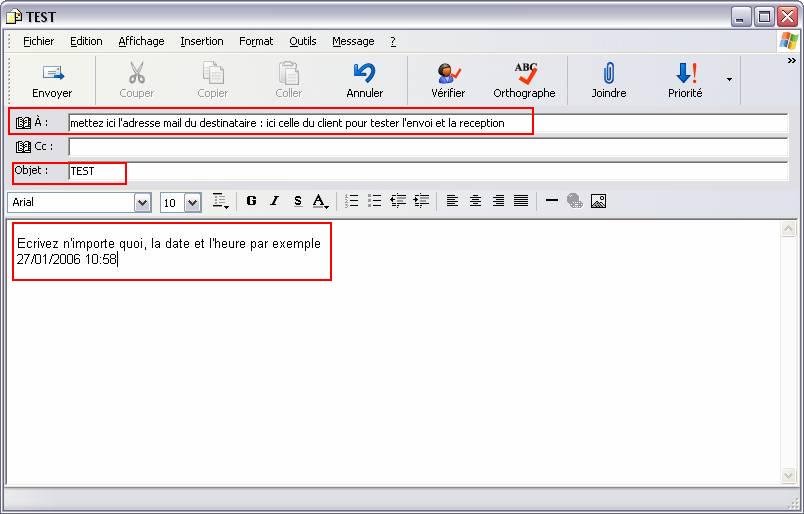Check names with Vérifier

[448, 81]
